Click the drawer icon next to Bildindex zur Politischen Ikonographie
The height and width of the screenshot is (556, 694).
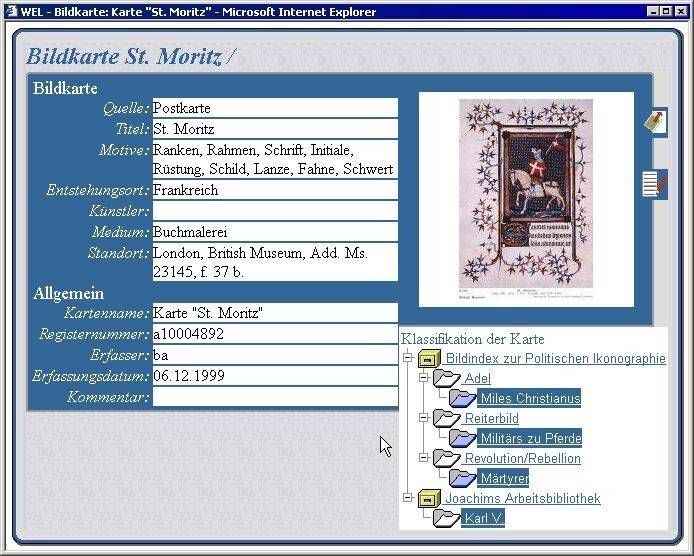click(x=428, y=359)
